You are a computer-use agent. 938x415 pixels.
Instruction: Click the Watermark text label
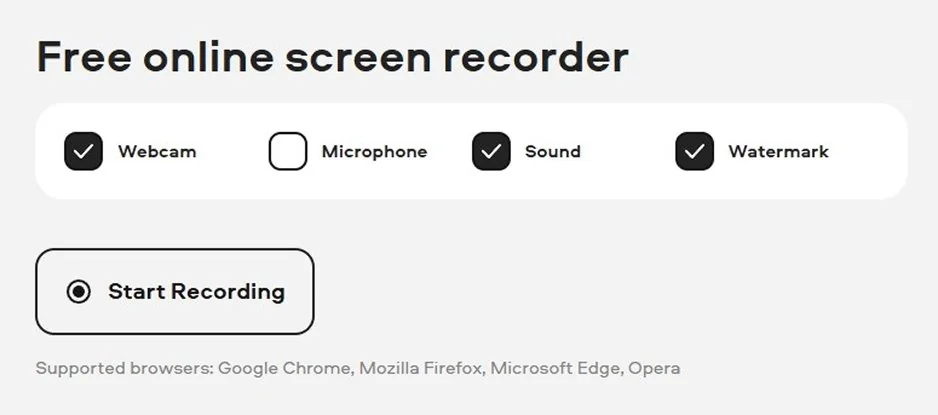coord(778,152)
